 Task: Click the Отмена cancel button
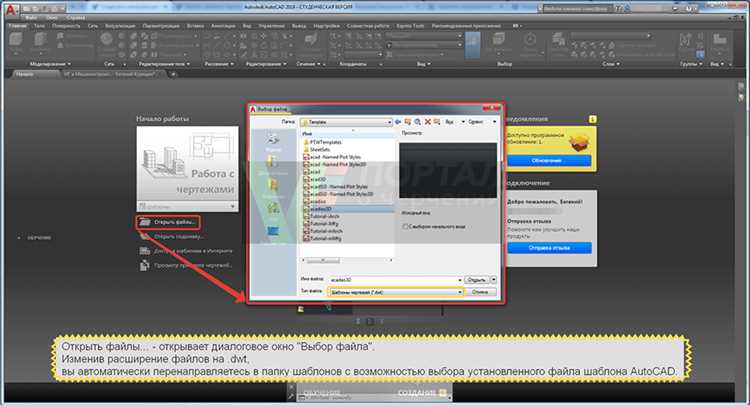click(x=479, y=293)
